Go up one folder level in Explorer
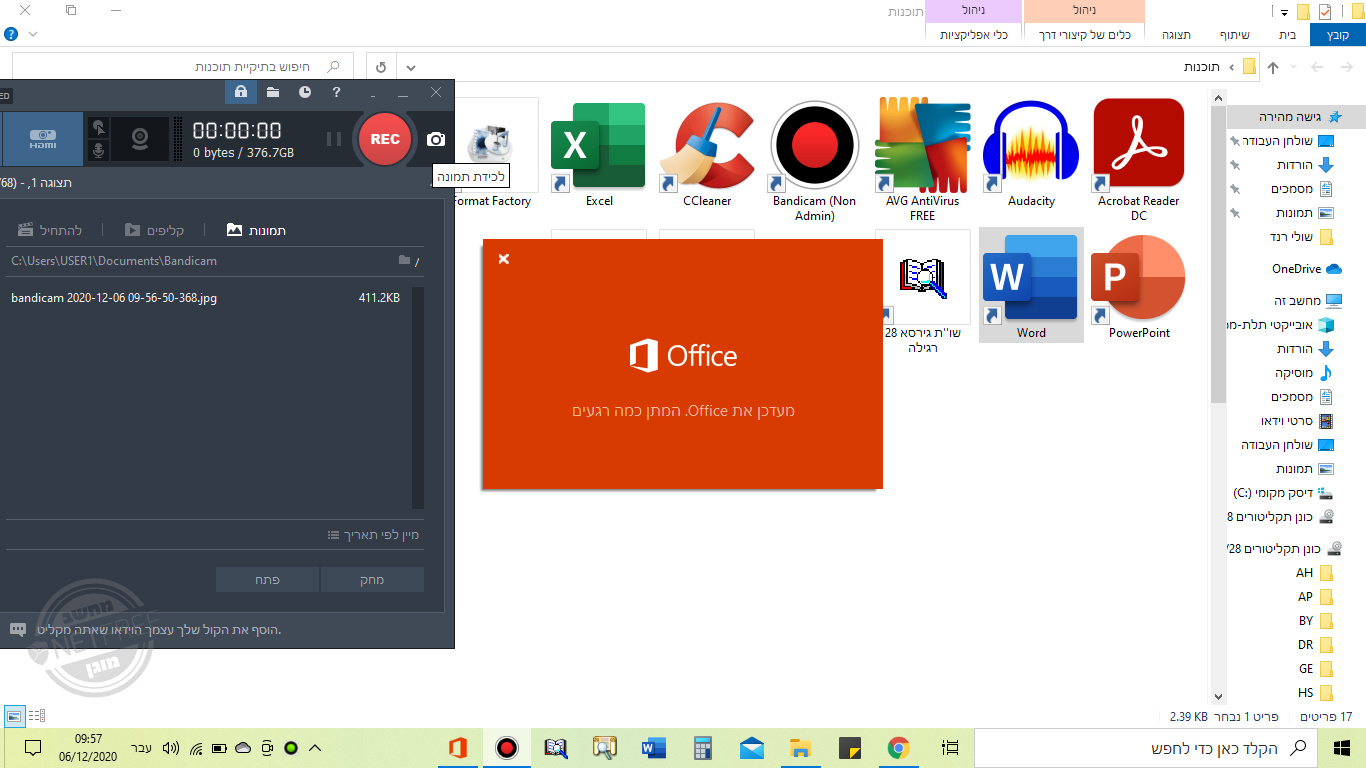Viewport: 1366px width, 768px height. tap(1273, 67)
